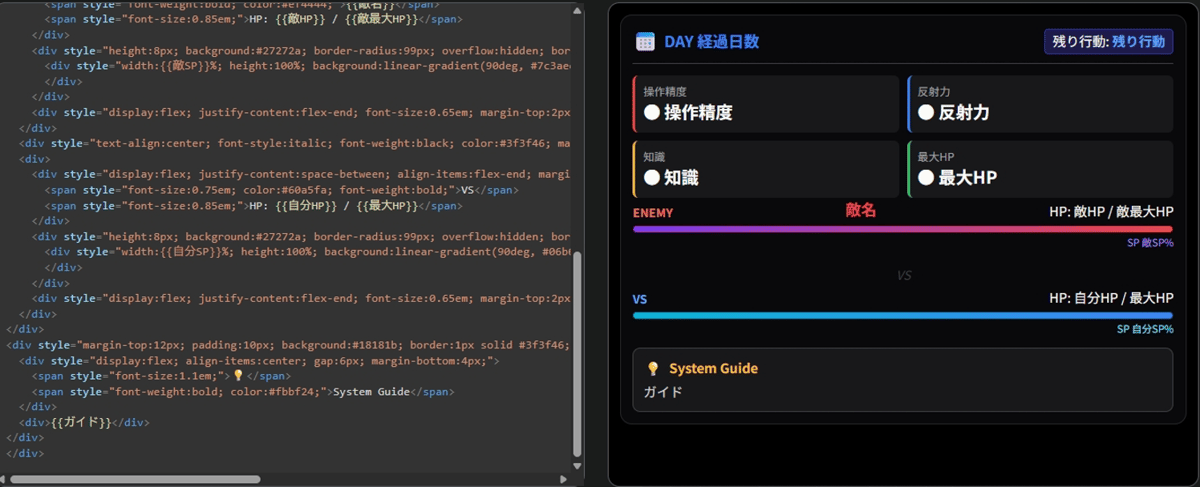Click the 敵名 enemy name text
This screenshot has height=487, width=1200.
point(861,210)
